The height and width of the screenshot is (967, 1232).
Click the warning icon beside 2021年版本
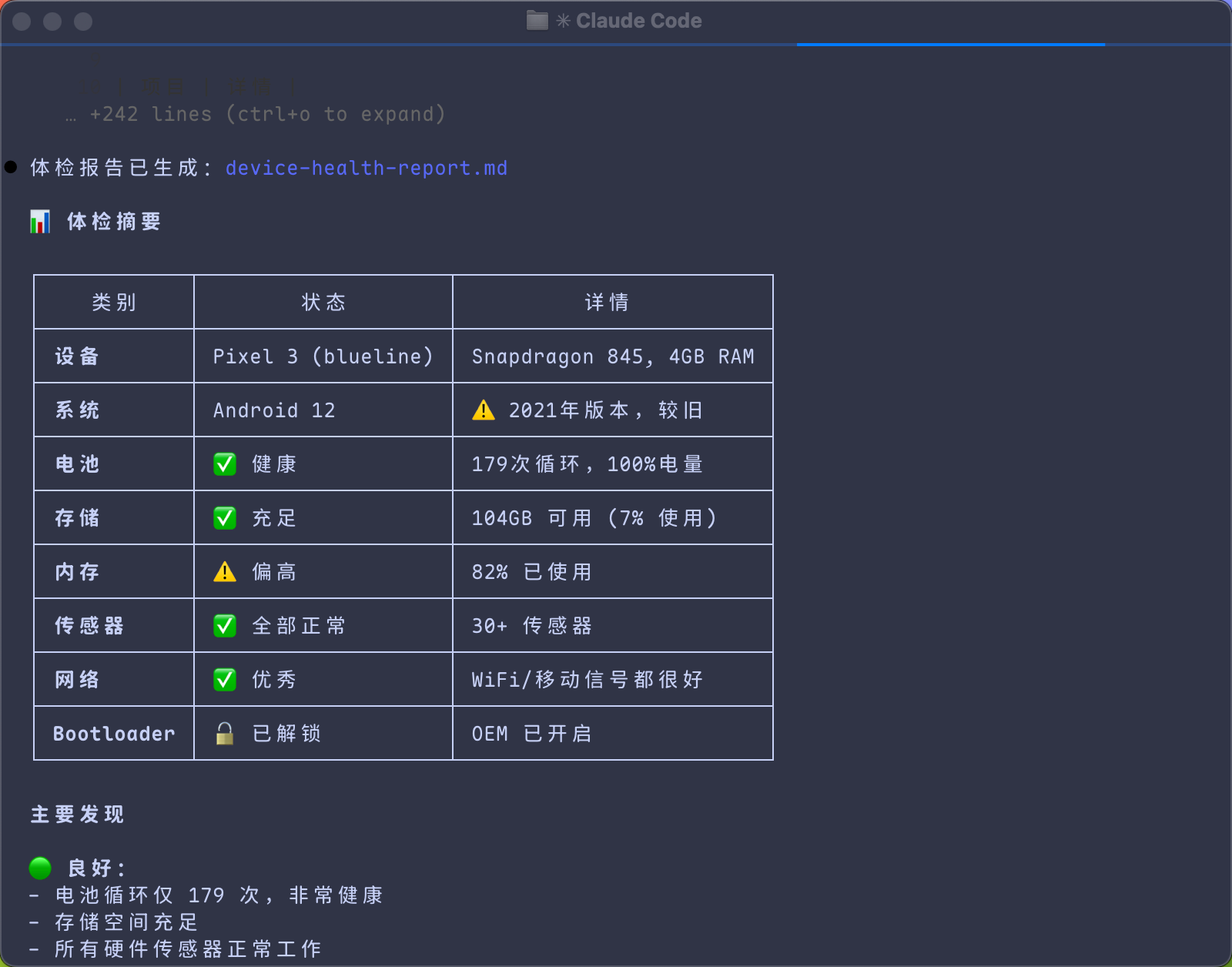484,410
